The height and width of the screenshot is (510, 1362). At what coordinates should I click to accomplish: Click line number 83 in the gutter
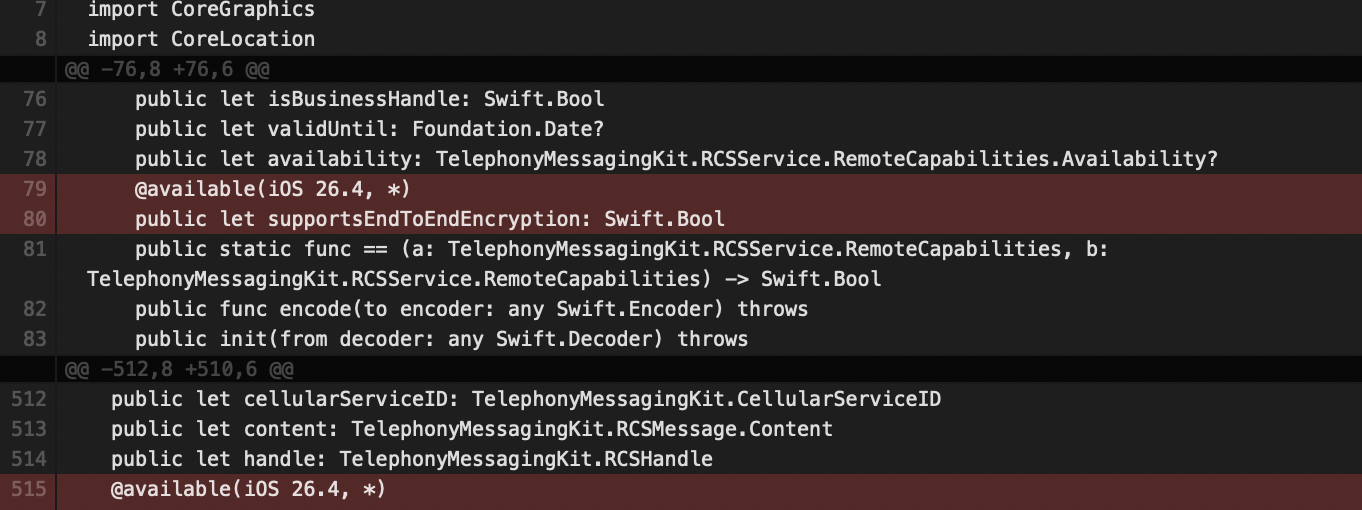pyautogui.click(x=34, y=340)
